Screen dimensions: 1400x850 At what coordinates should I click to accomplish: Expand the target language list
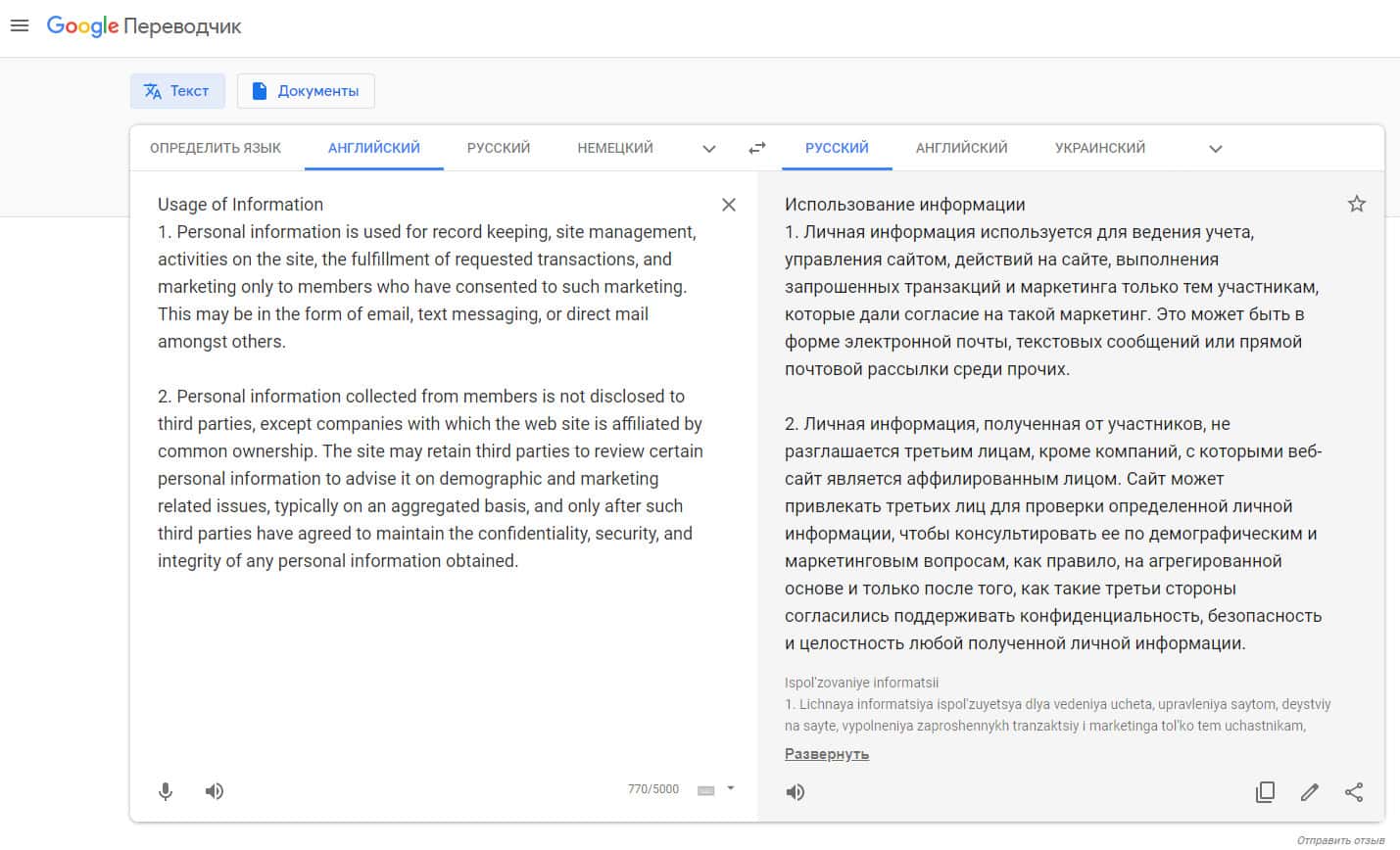pos(1216,149)
